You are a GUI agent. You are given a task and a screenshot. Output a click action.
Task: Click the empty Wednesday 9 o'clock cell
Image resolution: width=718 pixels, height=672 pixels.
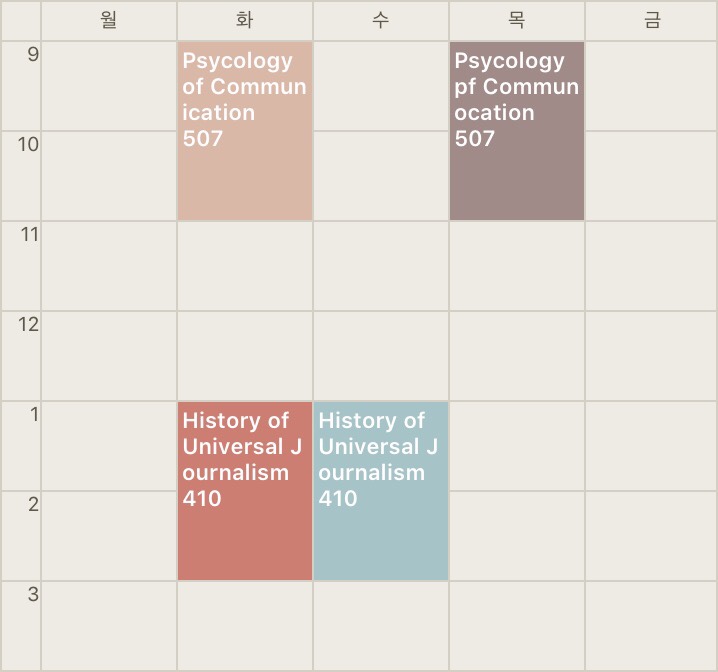coord(381,86)
